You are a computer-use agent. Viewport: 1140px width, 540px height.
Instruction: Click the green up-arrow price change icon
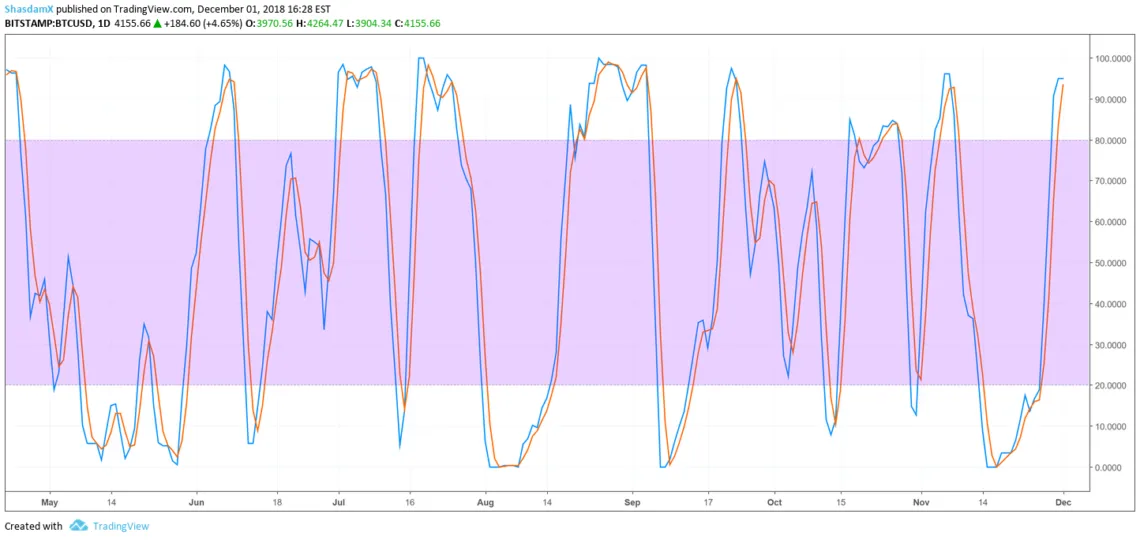[x=157, y=23]
